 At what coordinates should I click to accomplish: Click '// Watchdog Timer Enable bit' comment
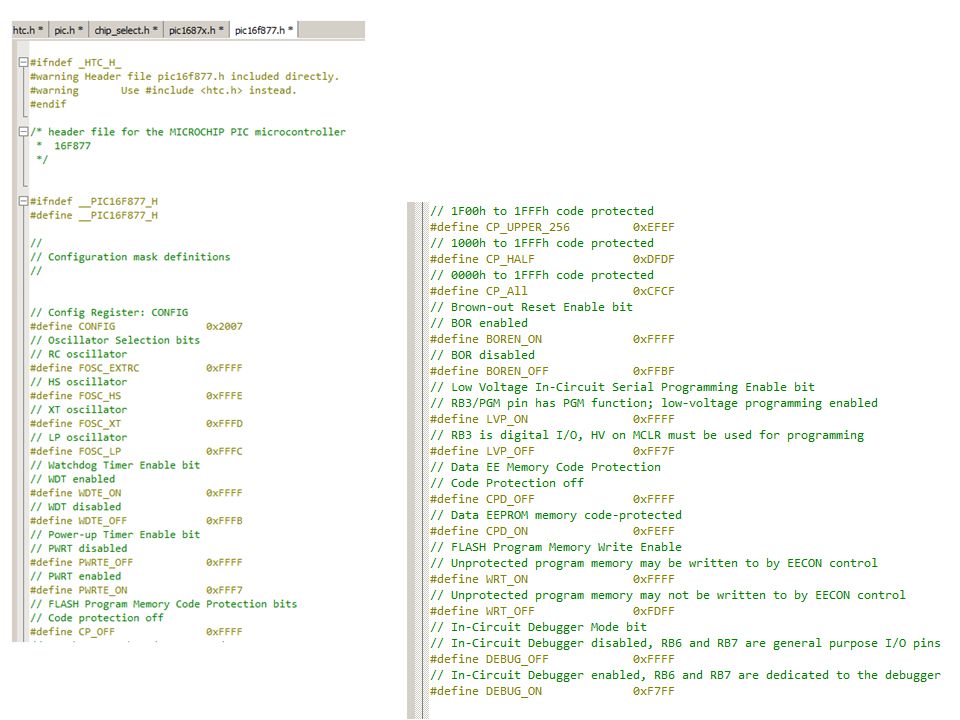[115, 465]
